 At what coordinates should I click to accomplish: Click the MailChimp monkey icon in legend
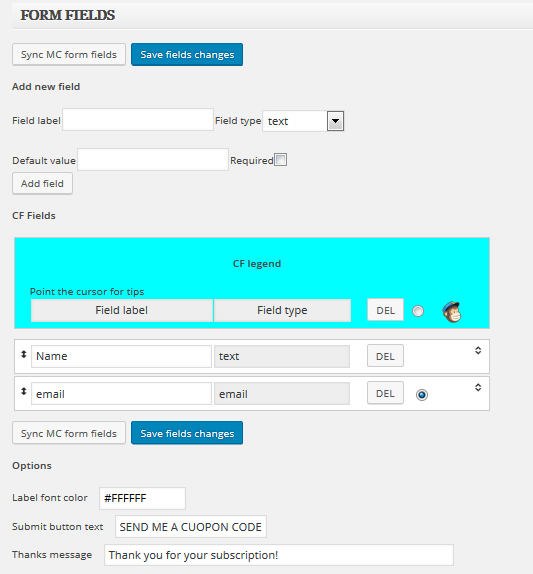coord(452,312)
